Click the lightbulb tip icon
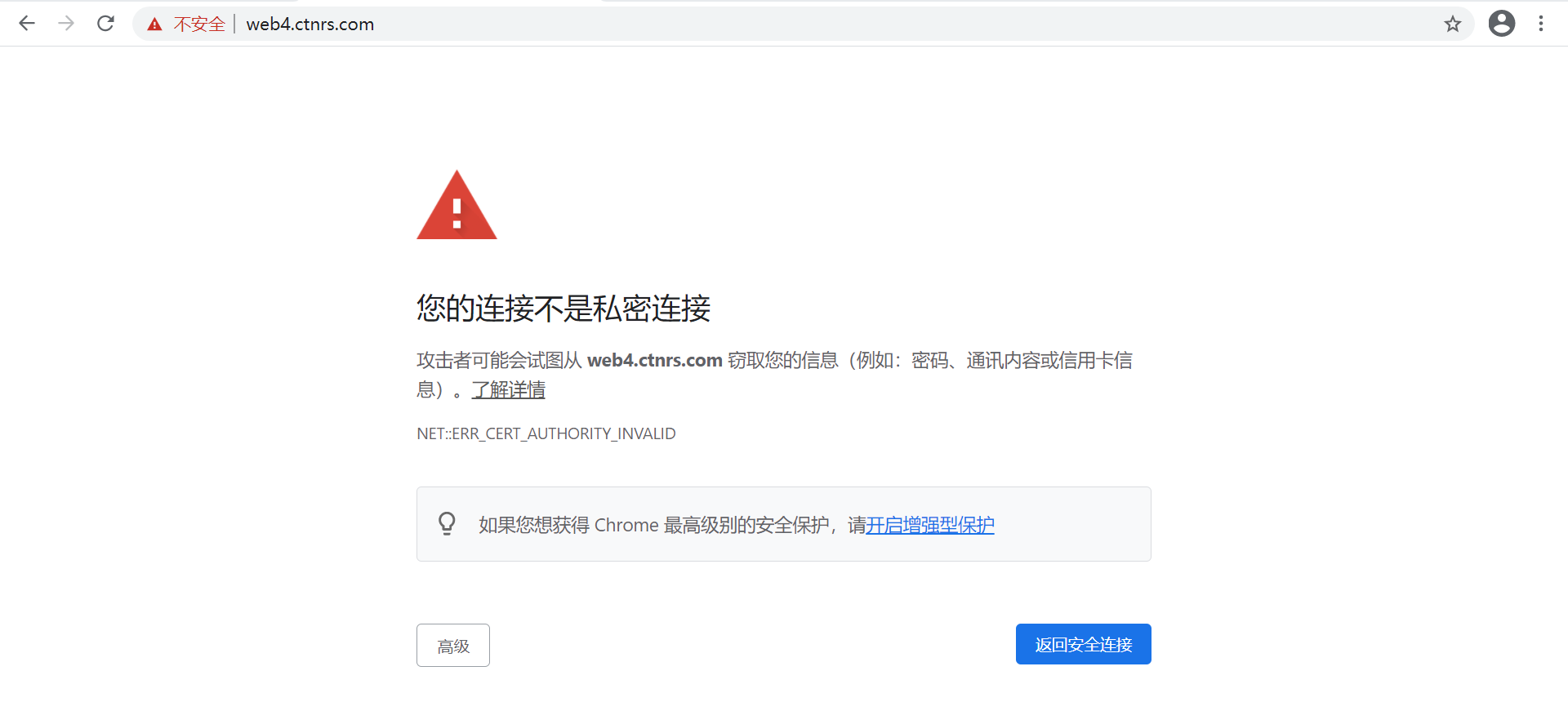The width and height of the screenshot is (1568, 702). tap(447, 523)
